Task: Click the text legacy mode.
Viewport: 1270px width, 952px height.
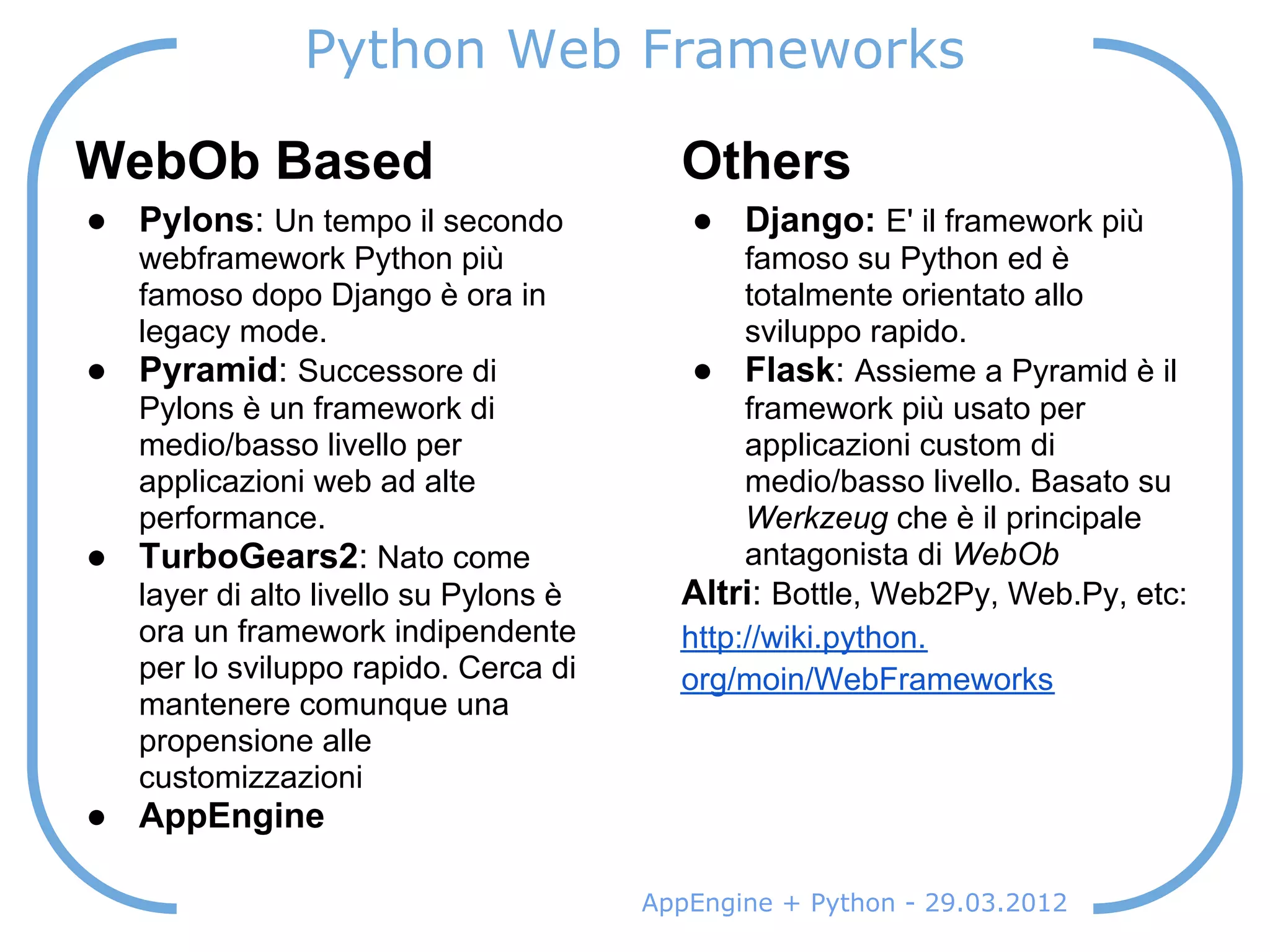Action: (233, 332)
